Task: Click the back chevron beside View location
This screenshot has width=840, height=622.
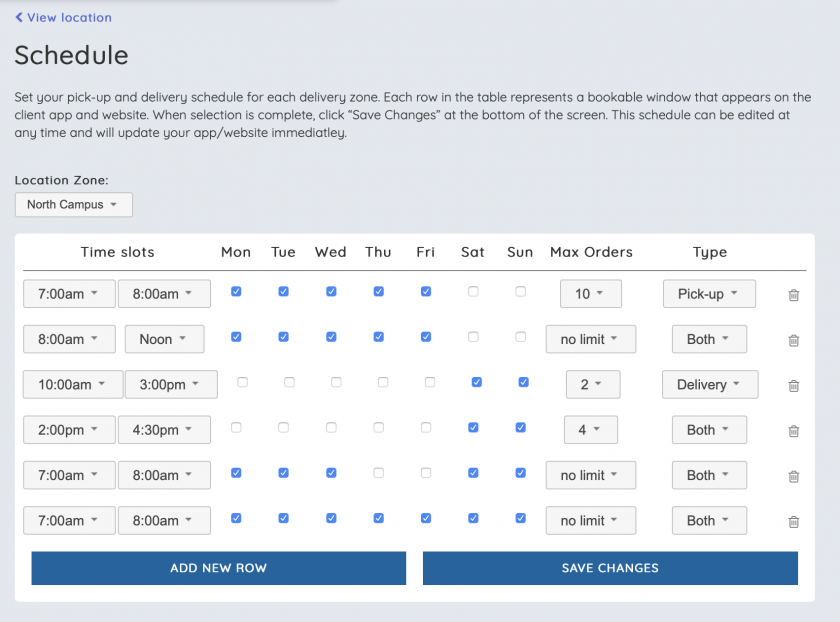Action: tap(19, 17)
